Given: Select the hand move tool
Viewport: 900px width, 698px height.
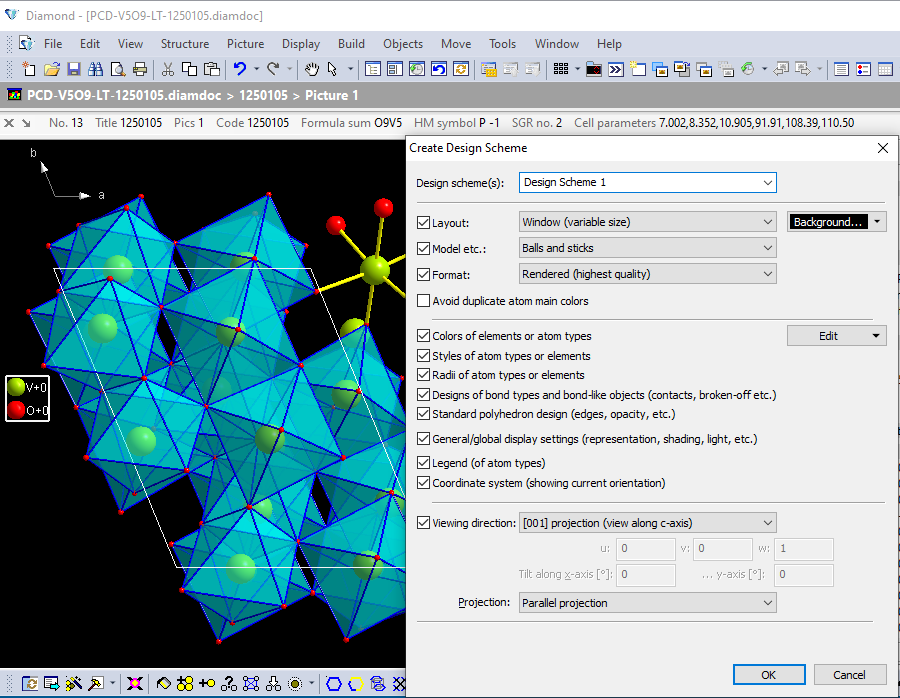Looking at the screenshot, I should (x=311, y=69).
